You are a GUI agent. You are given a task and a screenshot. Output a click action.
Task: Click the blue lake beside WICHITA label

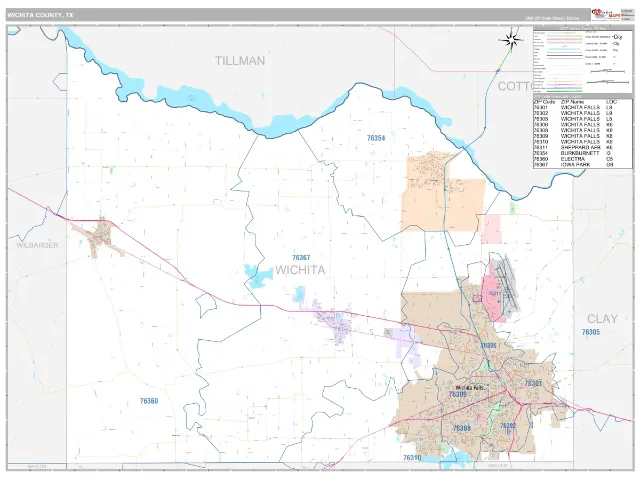coord(257,276)
